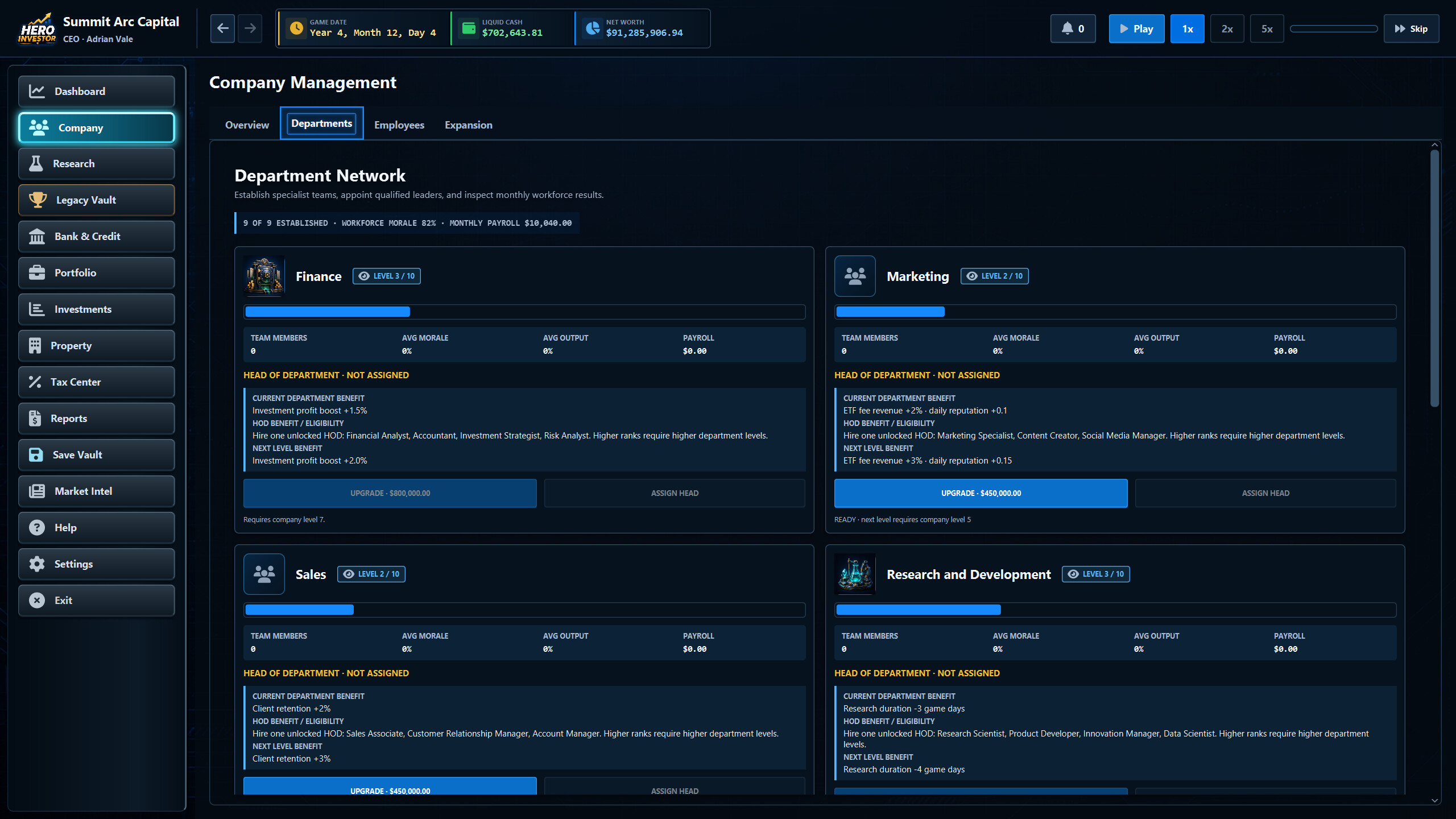Image resolution: width=1456 pixels, height=819 pixels.
Task: Set game speed to 1x
Action: (1188, 28)
